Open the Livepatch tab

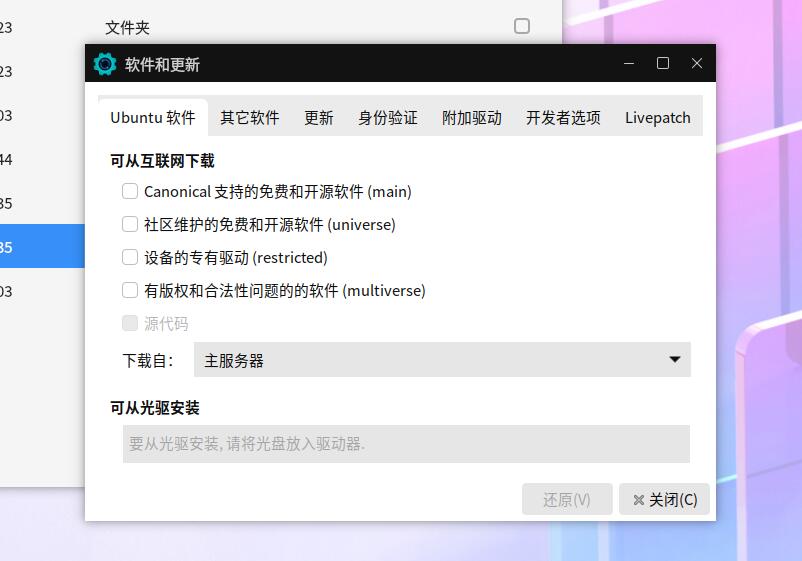click(657, 118)
